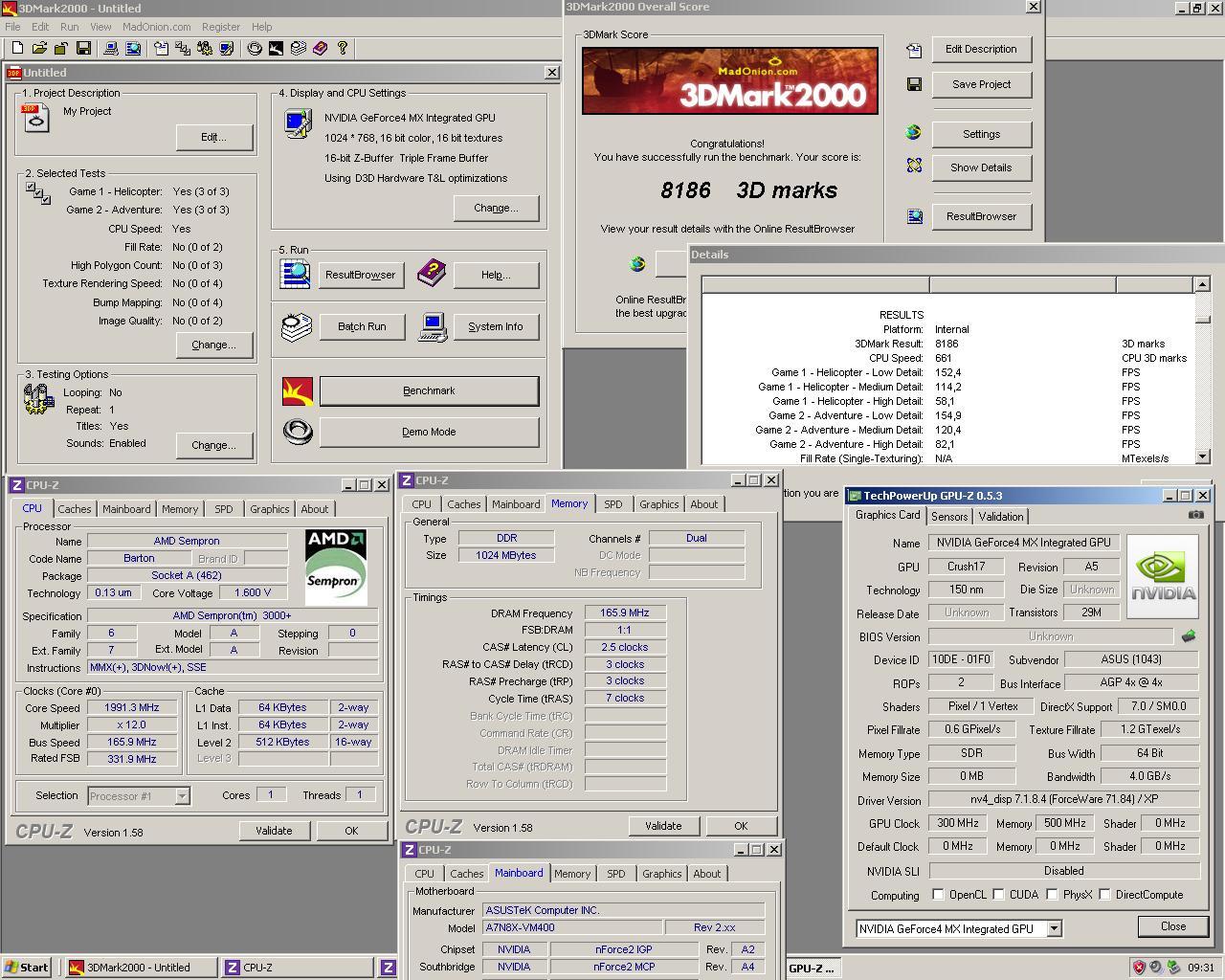Click the purple help book toolbar icon
The image size is (1225, 980).
pyautogui.click(x=321, y=48)
